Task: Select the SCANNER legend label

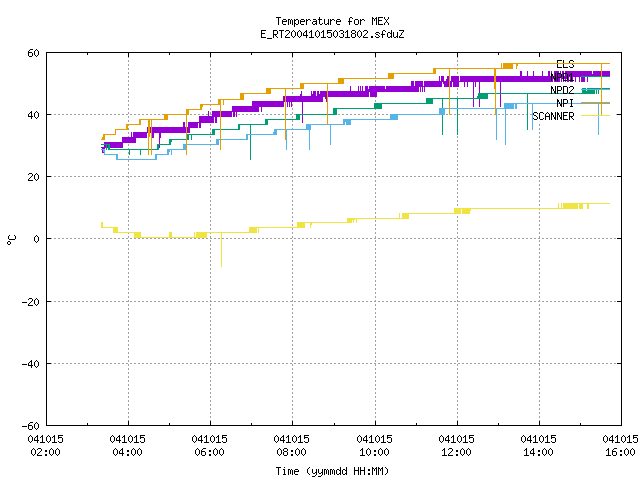Action: pyautogui.click(x=553, y=116)
